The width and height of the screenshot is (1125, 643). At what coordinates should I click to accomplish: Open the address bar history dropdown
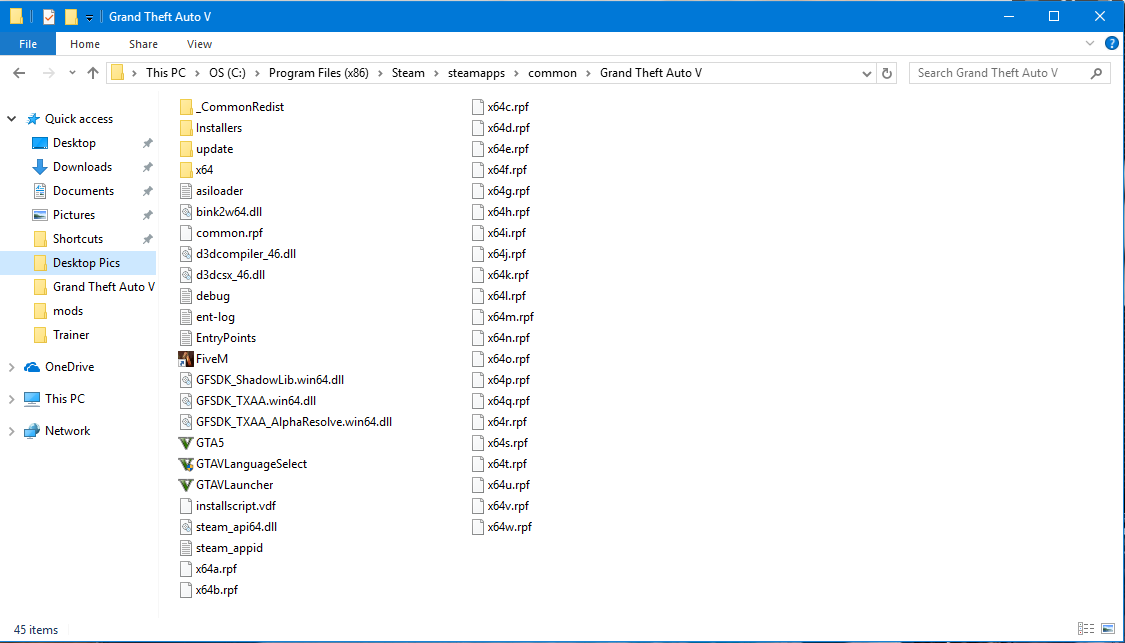coord(867,73)
